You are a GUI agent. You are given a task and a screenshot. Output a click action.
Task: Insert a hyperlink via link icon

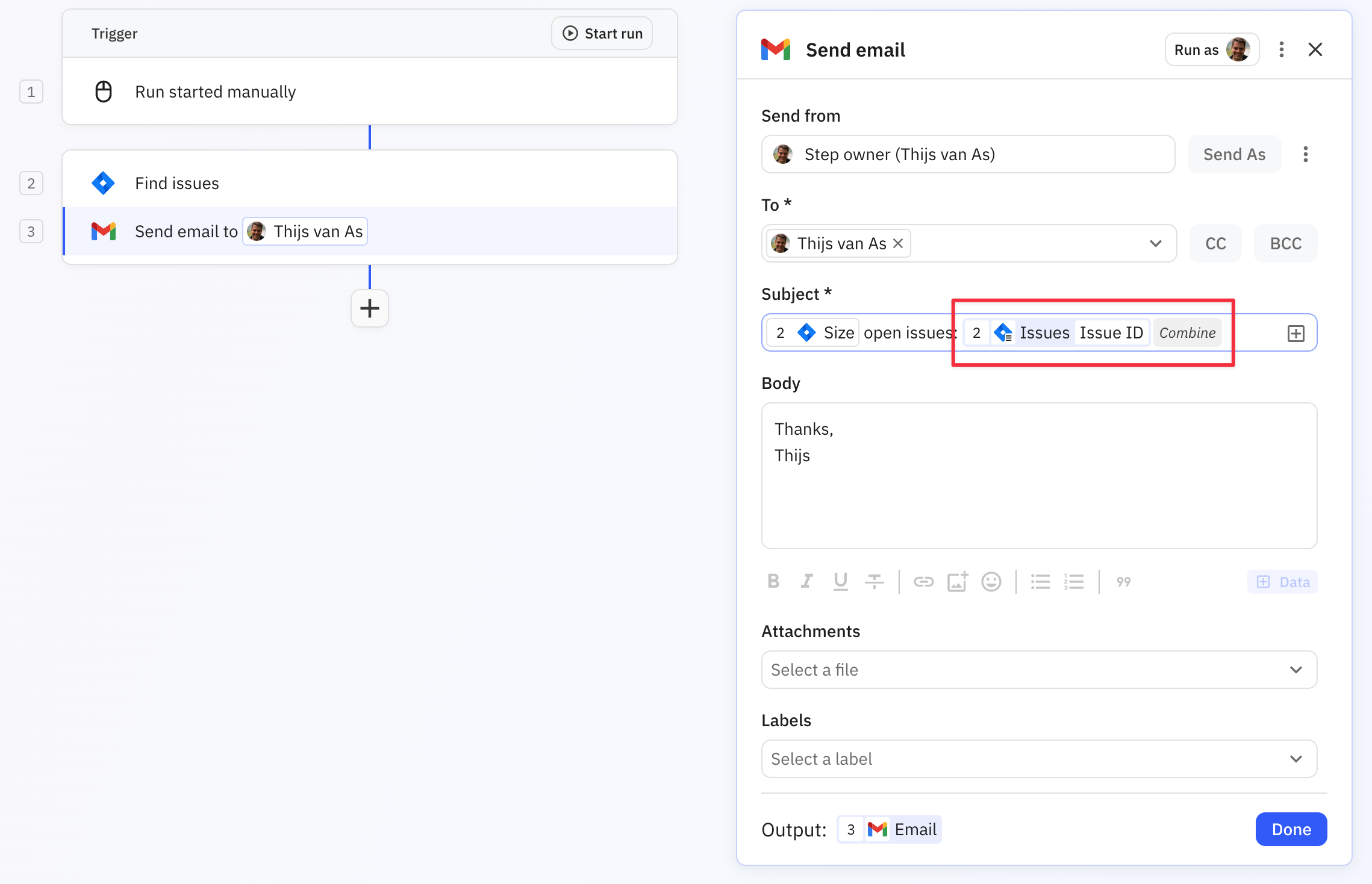click(x=923, y=581)
